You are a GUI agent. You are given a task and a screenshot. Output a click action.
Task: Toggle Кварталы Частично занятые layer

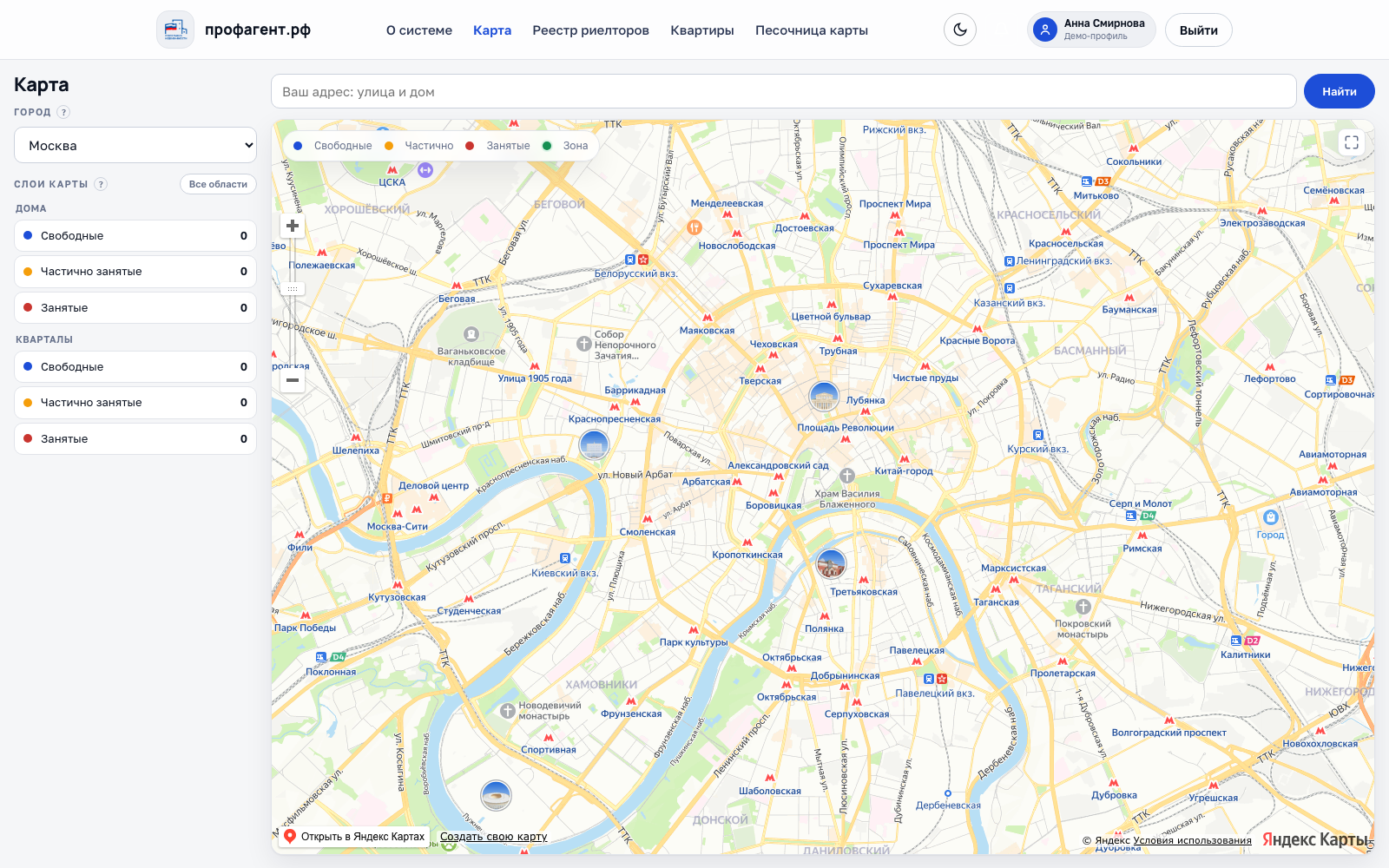(x=135, y=403)
